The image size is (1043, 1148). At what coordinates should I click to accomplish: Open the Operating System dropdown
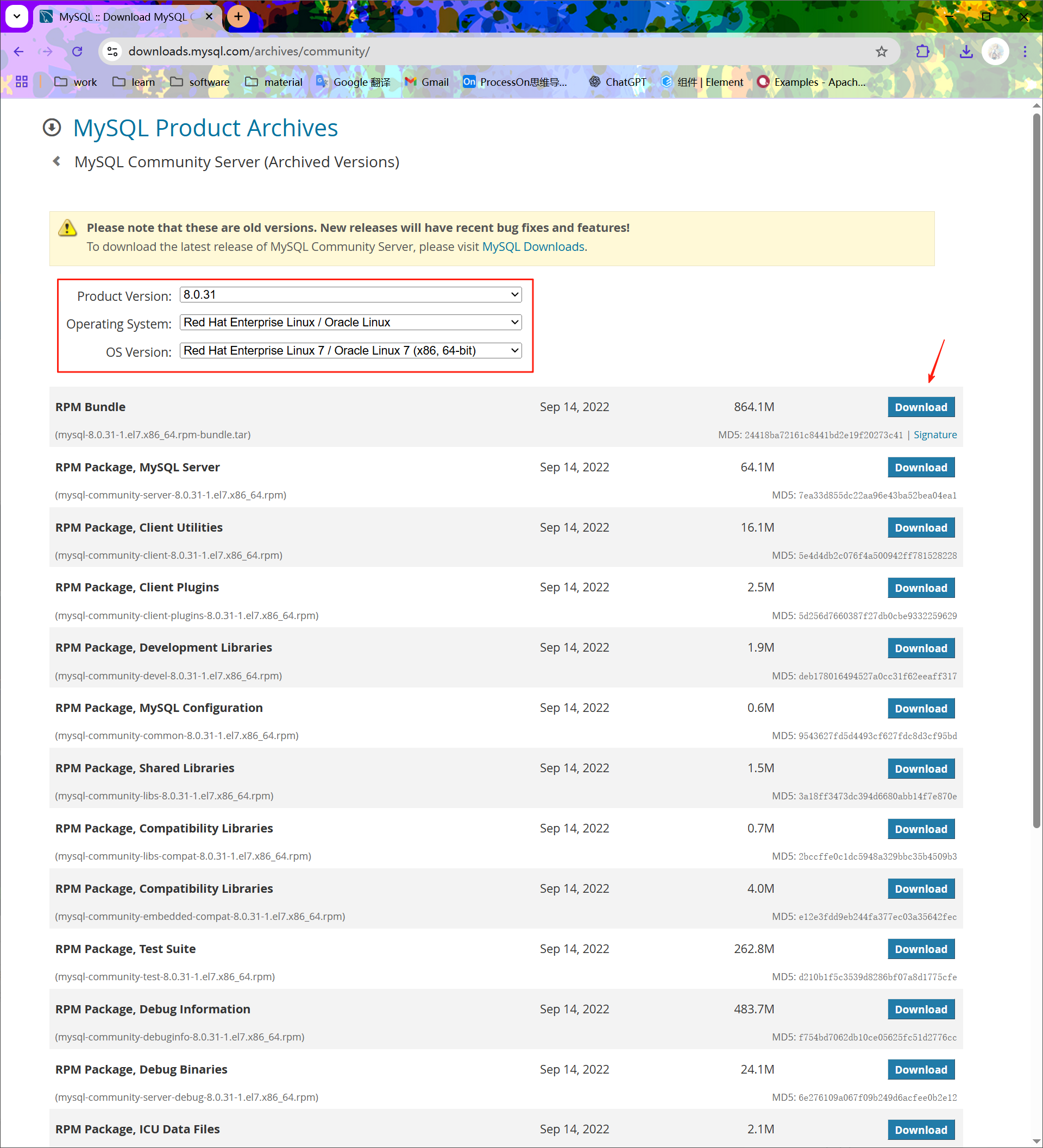coord(350,323)
